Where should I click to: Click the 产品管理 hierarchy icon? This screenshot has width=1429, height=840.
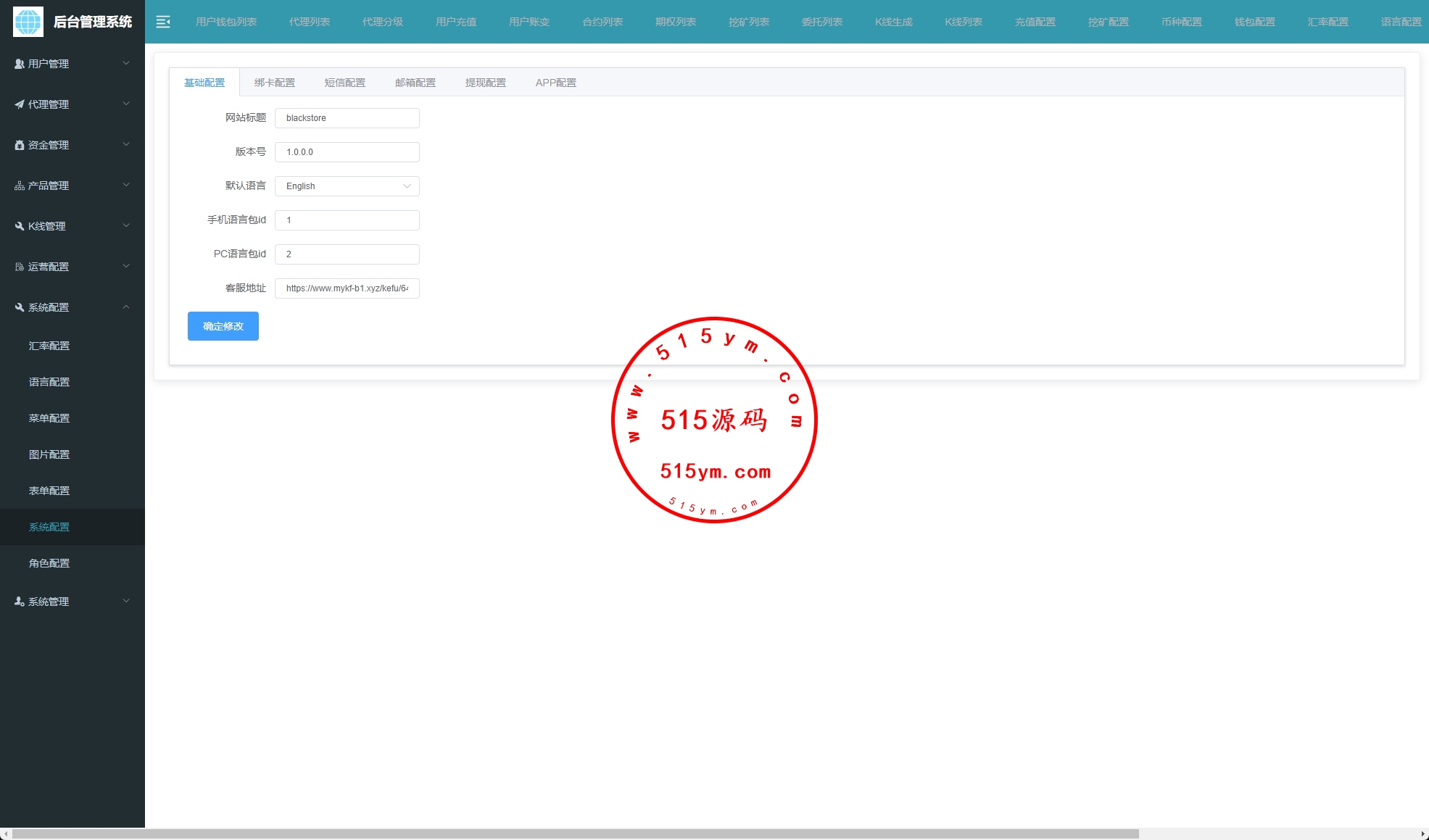click(20, 186)
